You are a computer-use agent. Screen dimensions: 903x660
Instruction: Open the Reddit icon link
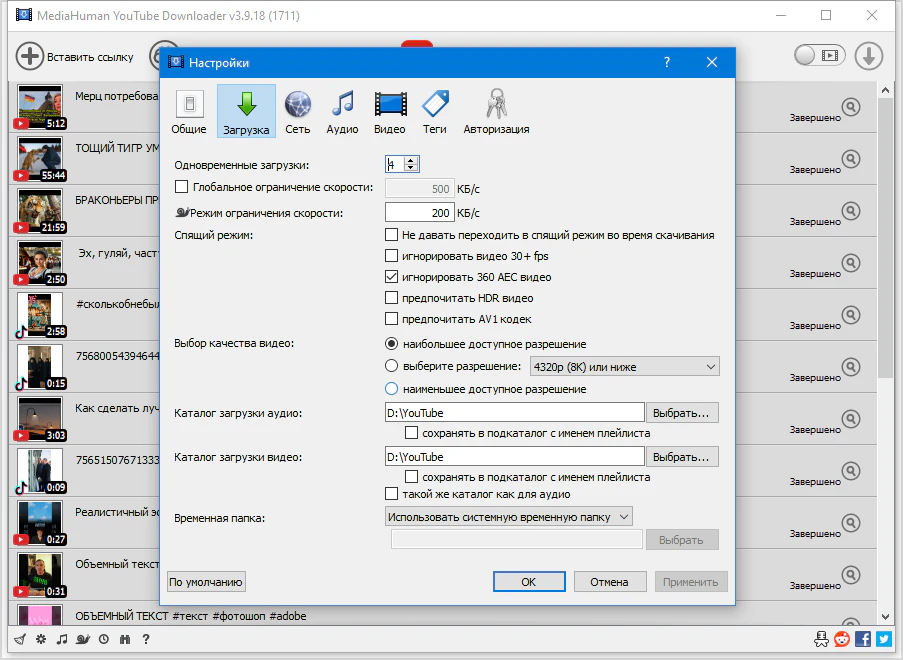842,639
